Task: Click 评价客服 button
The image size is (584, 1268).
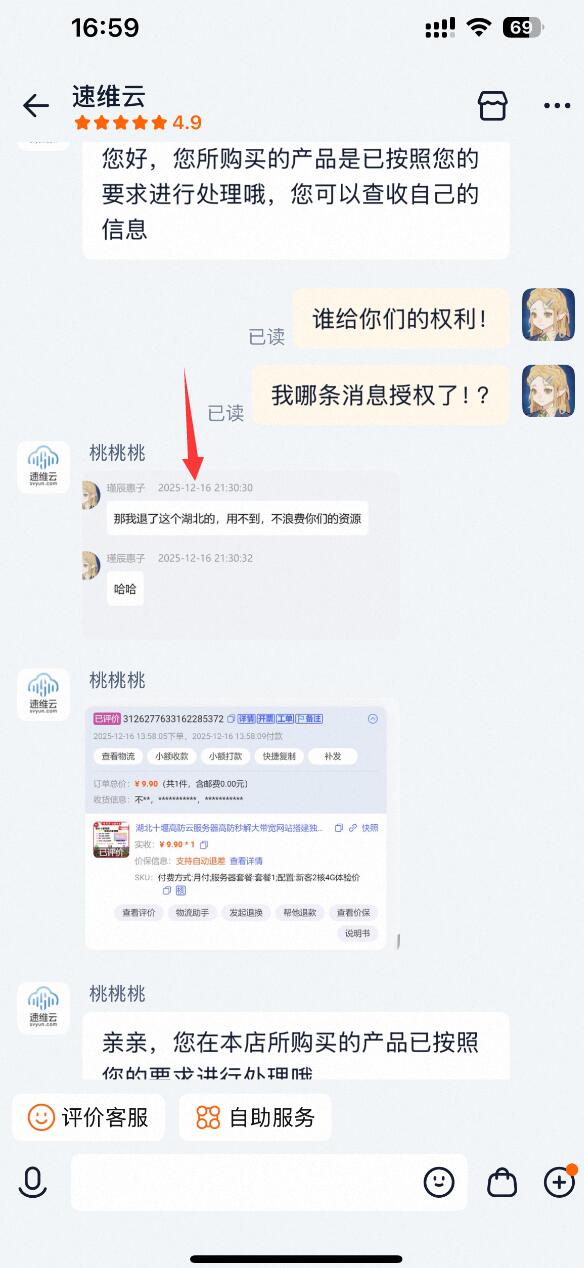Action: (x=89, y=1117)
